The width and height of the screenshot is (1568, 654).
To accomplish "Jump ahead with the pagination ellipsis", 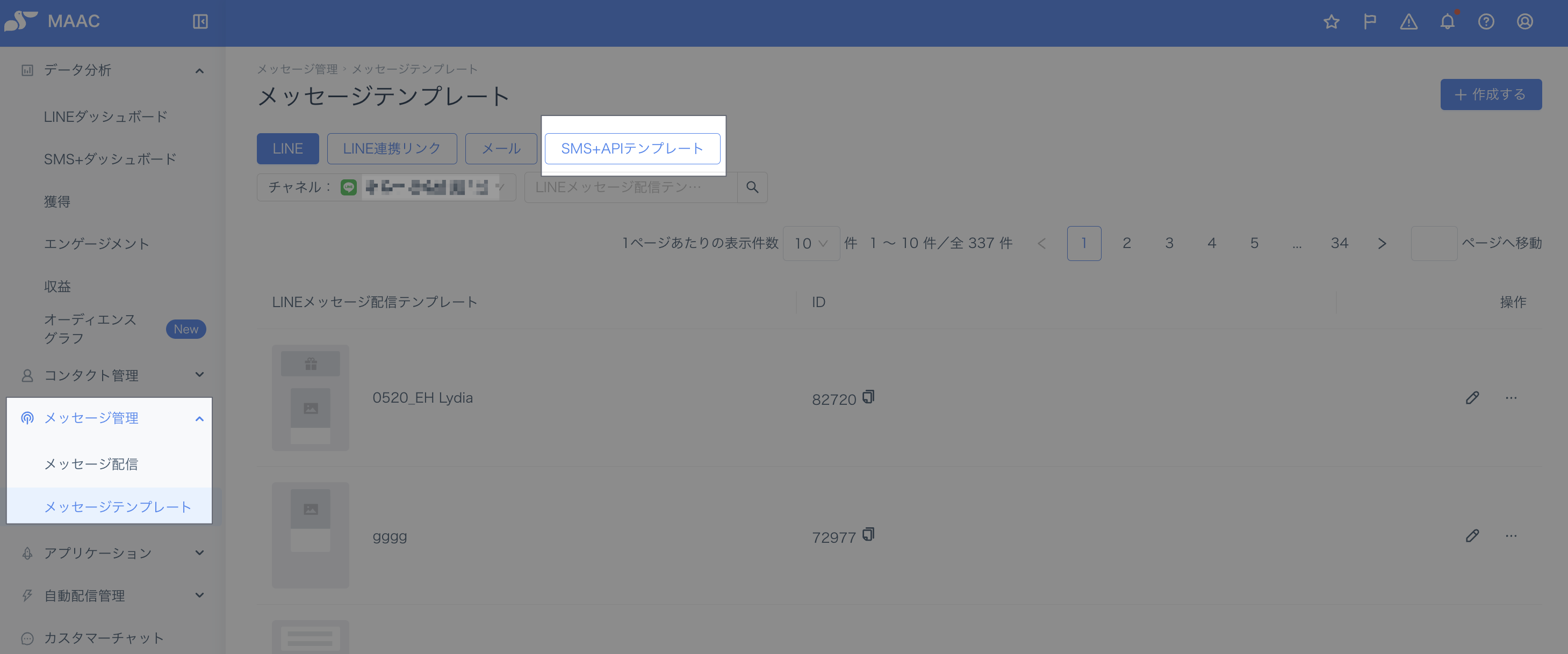I will 1297,243.
